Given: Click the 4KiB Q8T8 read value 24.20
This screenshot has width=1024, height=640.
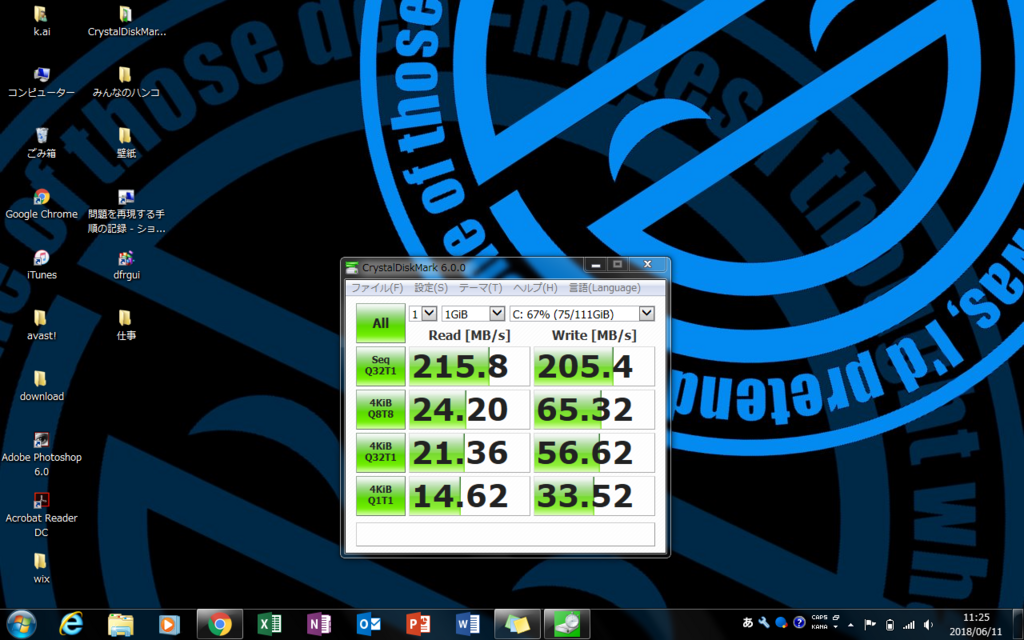Looking at the screenshot, I should [x=469, y=409].
